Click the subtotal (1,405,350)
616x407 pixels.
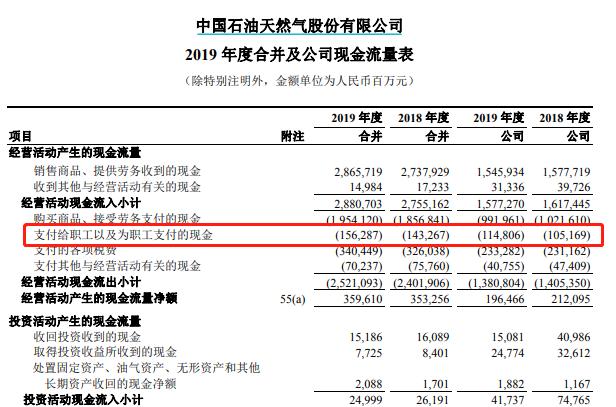tap(563, 283)
